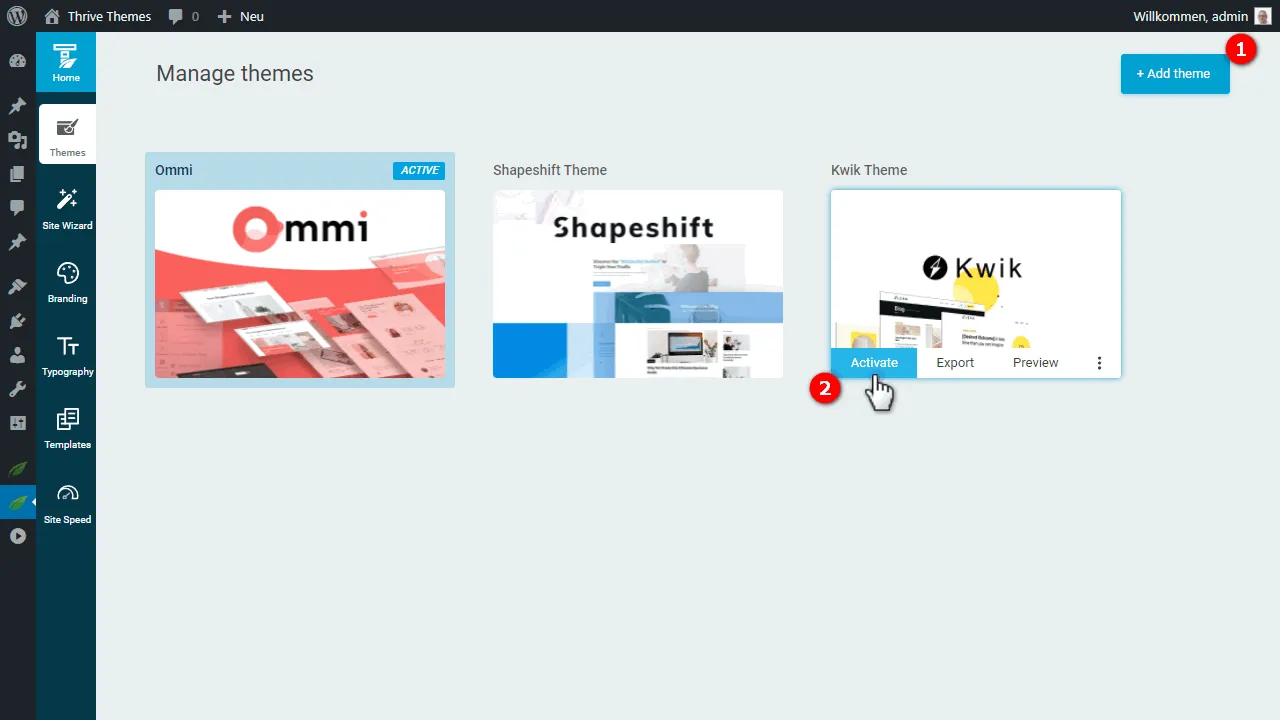Viewport: 1280px width, 720px height.
Task: Click the ACTIVE badge on Ommi
Action: (419, 170)
